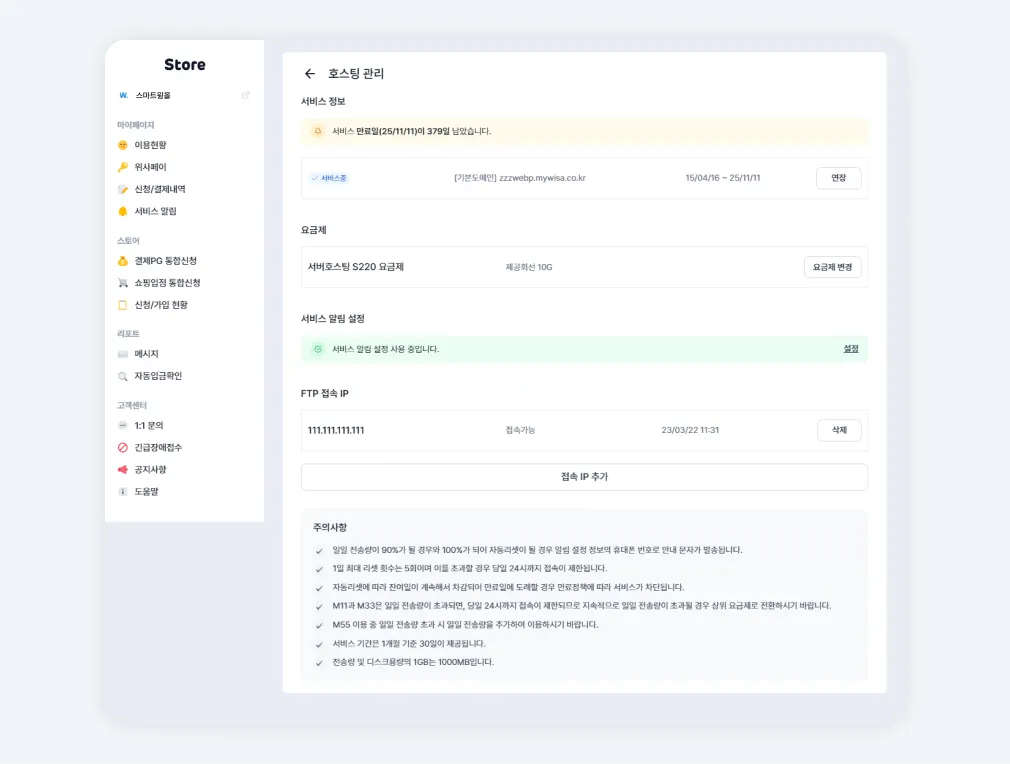The width and height of the screenshot is (1010, 764).
Task: Click the 서버호스팅 S220 요금제 plan name
Action: pyautogui.click(x=356, y=267)
